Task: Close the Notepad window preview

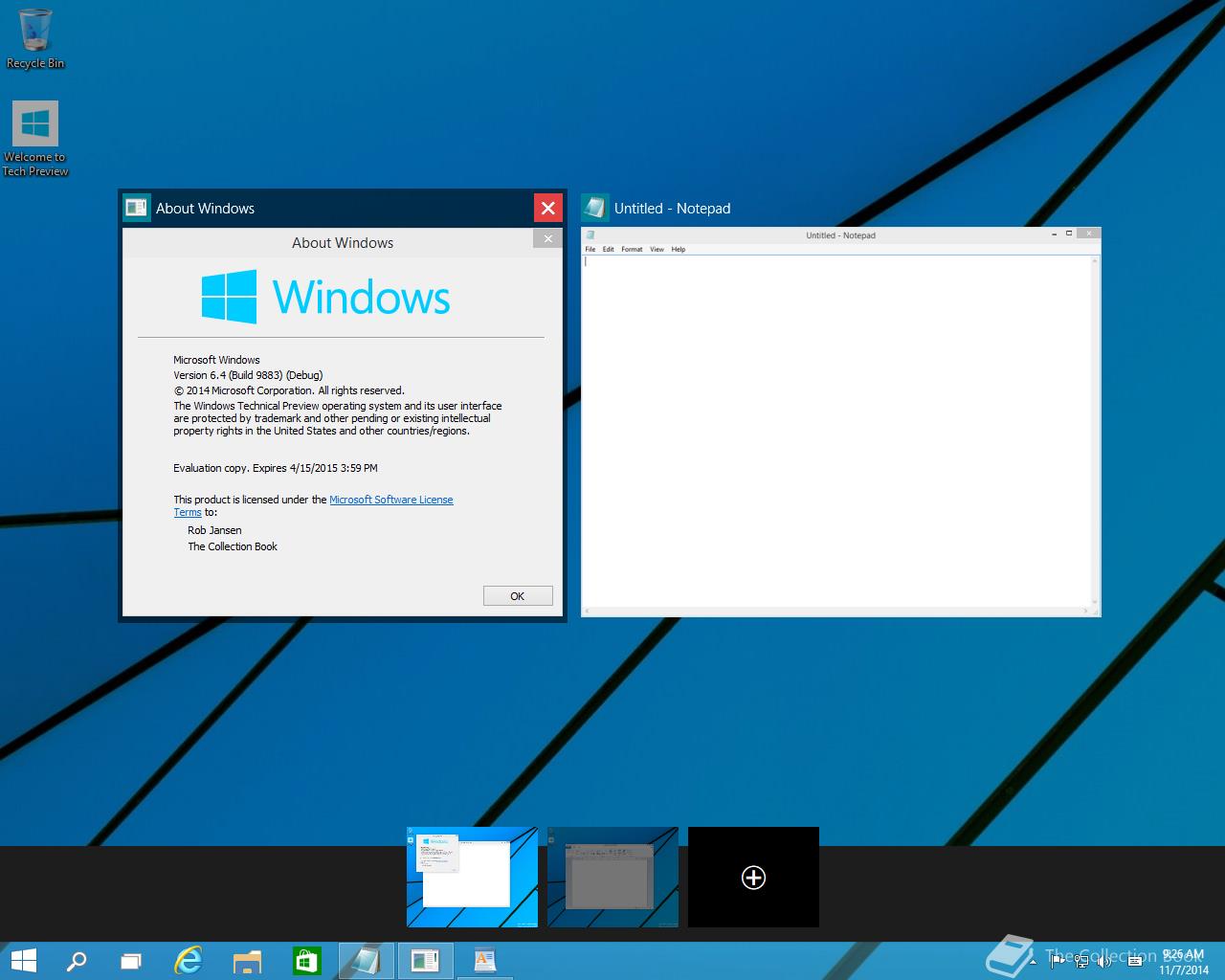Action: click(x=1089, y=234)
